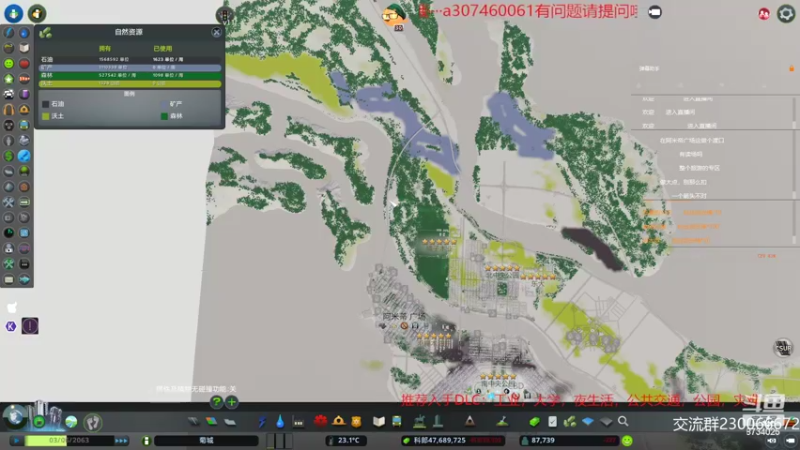800x450 pixels.
Task: Open the Police badge build menu
Action: (356, 421)
